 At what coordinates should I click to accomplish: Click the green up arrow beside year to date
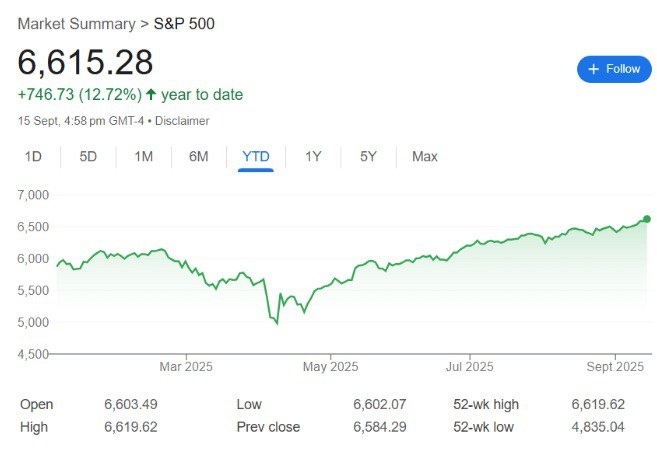pyautogui.click(x=151, y=95)
